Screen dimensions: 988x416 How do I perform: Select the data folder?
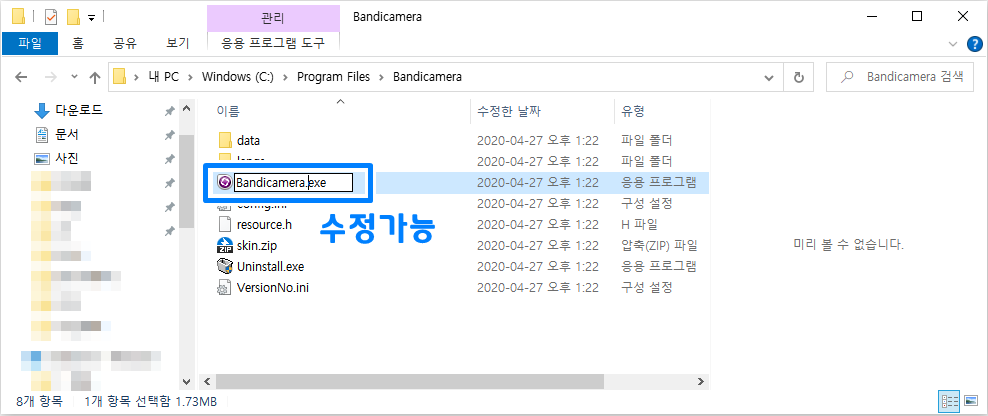coord(248,140)
